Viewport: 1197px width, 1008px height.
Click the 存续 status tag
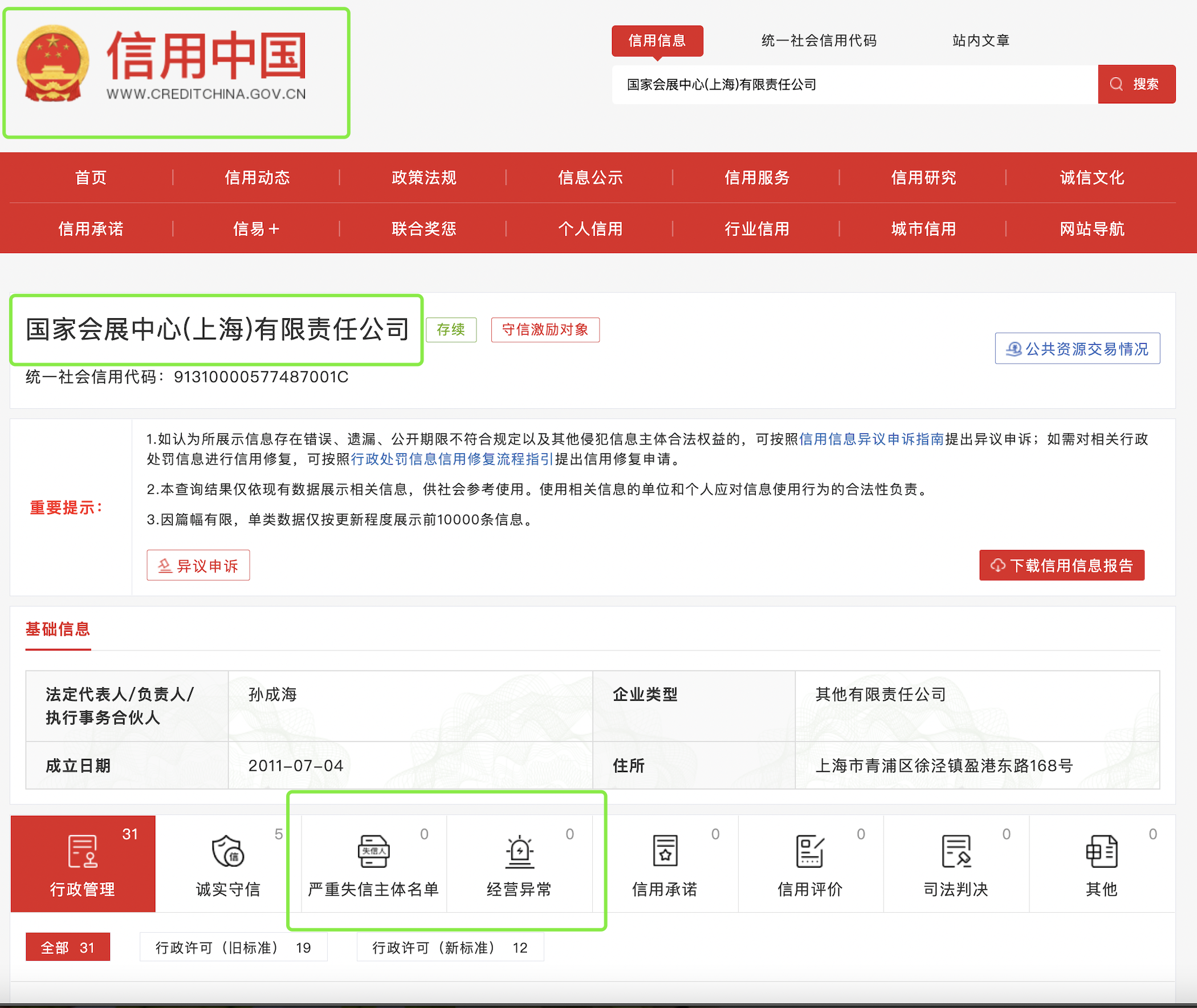click(451, 330)
